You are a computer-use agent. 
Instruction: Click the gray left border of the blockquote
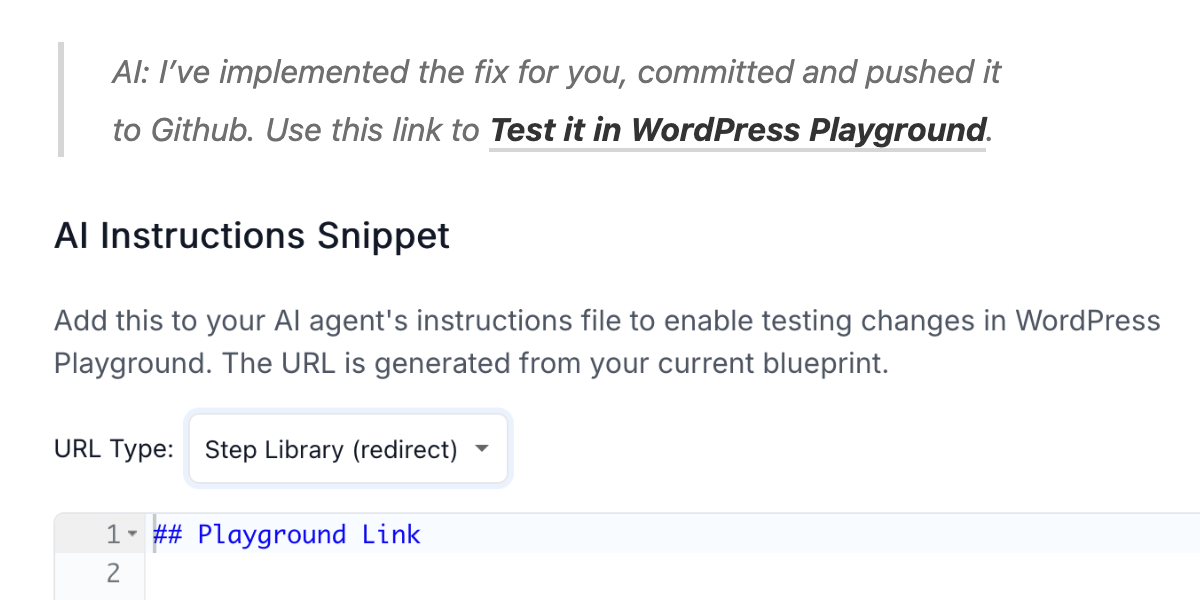pyautogui.click(x=61, y=99)
